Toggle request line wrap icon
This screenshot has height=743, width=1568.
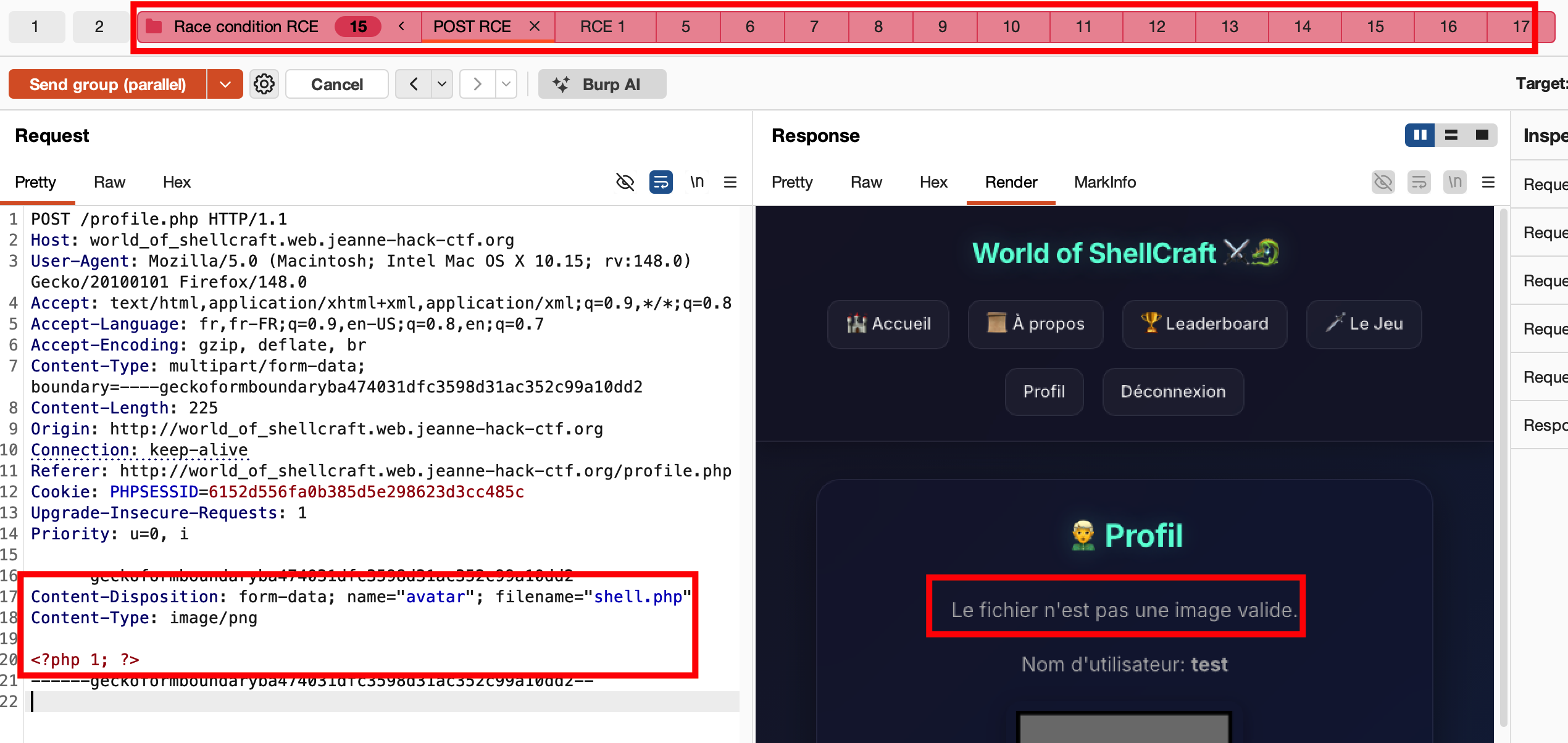(x=661, y=182)
